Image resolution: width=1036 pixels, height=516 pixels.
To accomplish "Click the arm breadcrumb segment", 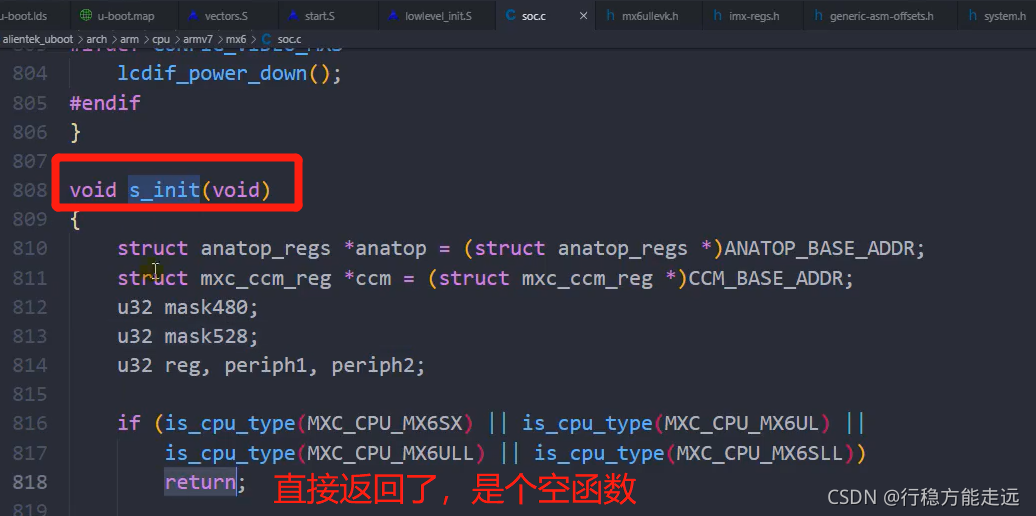I will point(130,40).
